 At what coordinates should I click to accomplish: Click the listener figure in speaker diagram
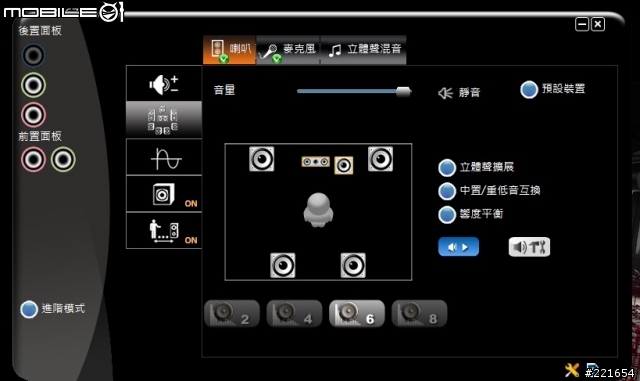click(x=318, y=210)
